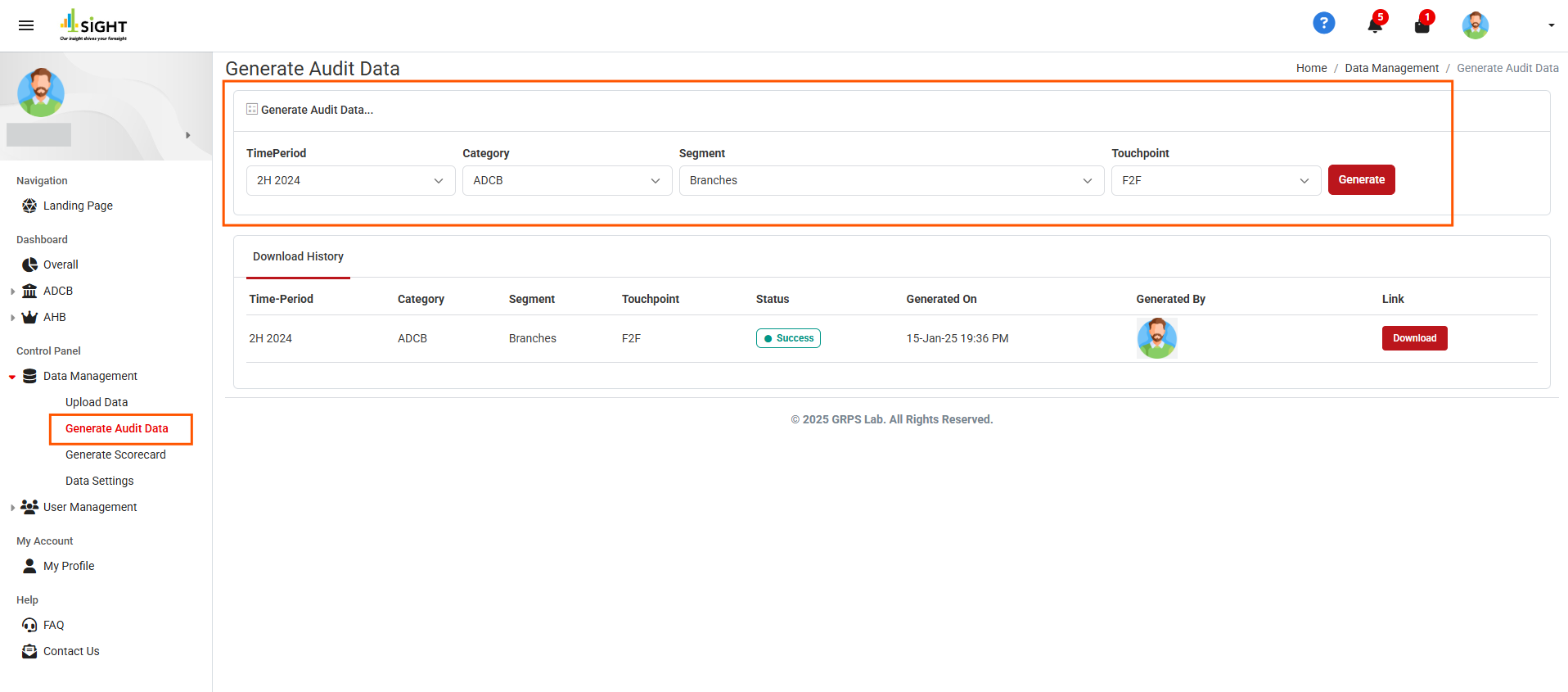Click the red Generate button
This screenshot has height=692, width=1568.
coord(1361,179)
